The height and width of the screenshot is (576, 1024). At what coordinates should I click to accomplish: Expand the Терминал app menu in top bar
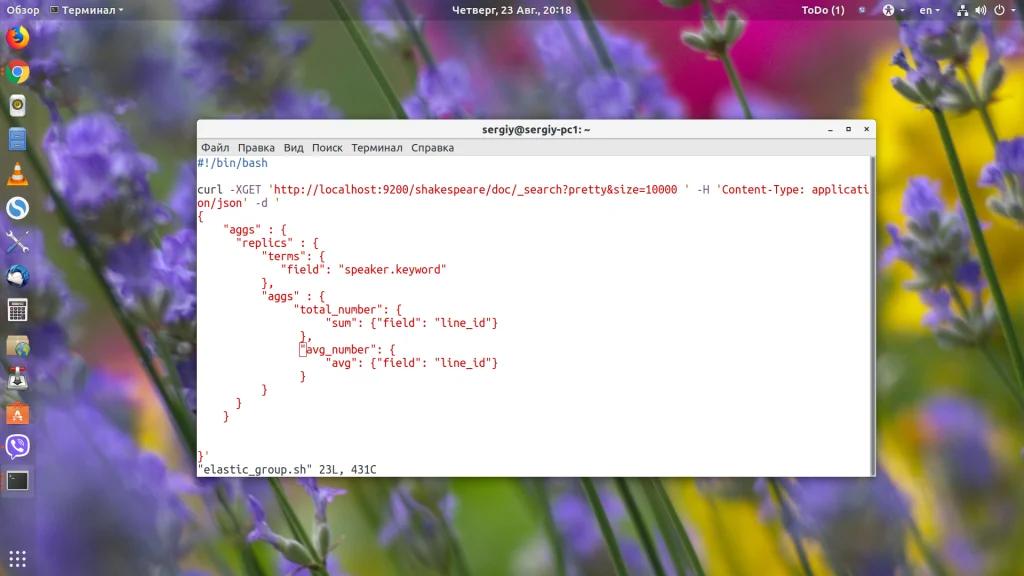(x=87, y=10)
